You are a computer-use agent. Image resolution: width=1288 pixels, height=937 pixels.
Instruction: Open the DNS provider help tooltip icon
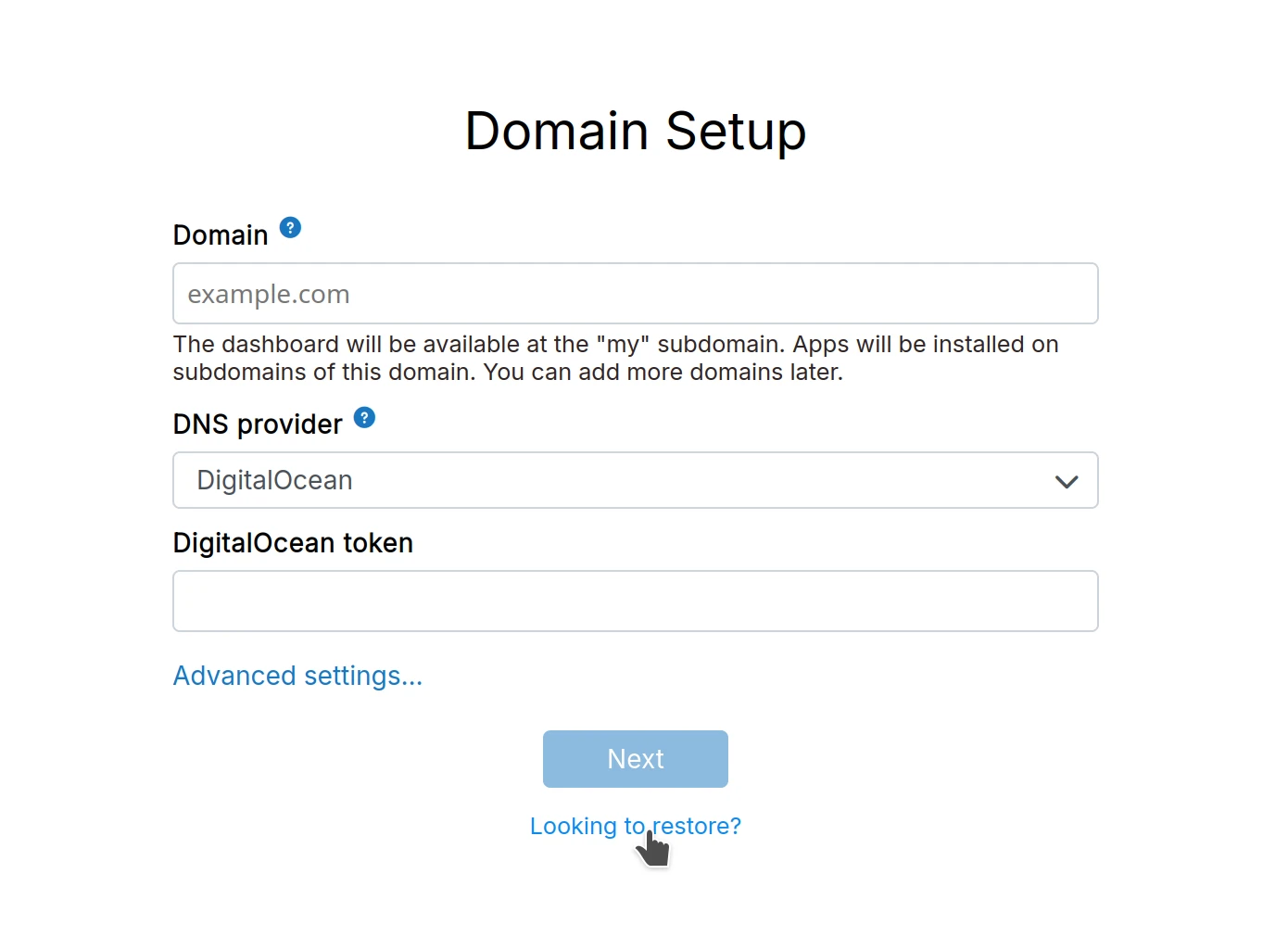[x=365, y=417]
